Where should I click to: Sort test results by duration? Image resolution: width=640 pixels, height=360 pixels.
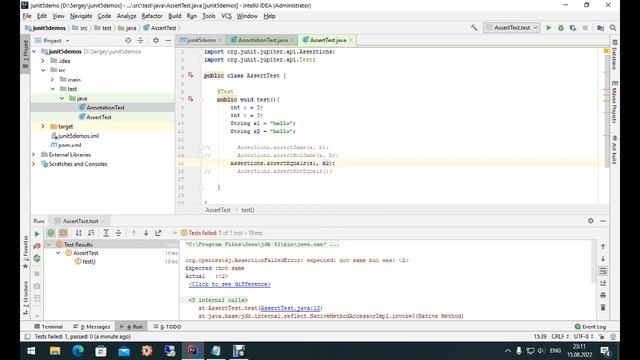point(91,233)
